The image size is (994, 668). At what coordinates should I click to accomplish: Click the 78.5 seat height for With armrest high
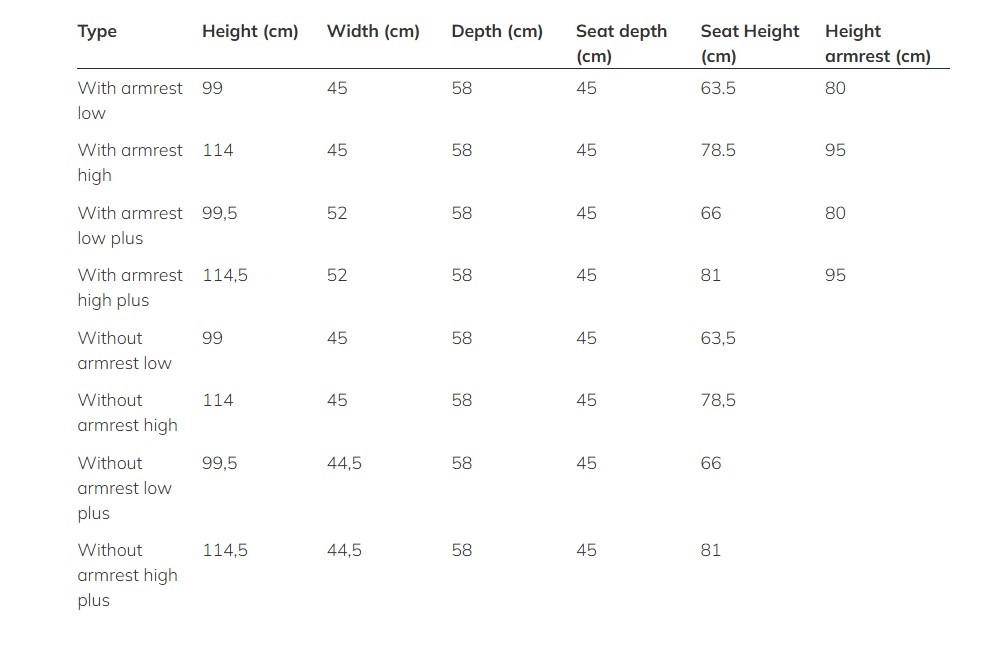[x=718, y=150]
